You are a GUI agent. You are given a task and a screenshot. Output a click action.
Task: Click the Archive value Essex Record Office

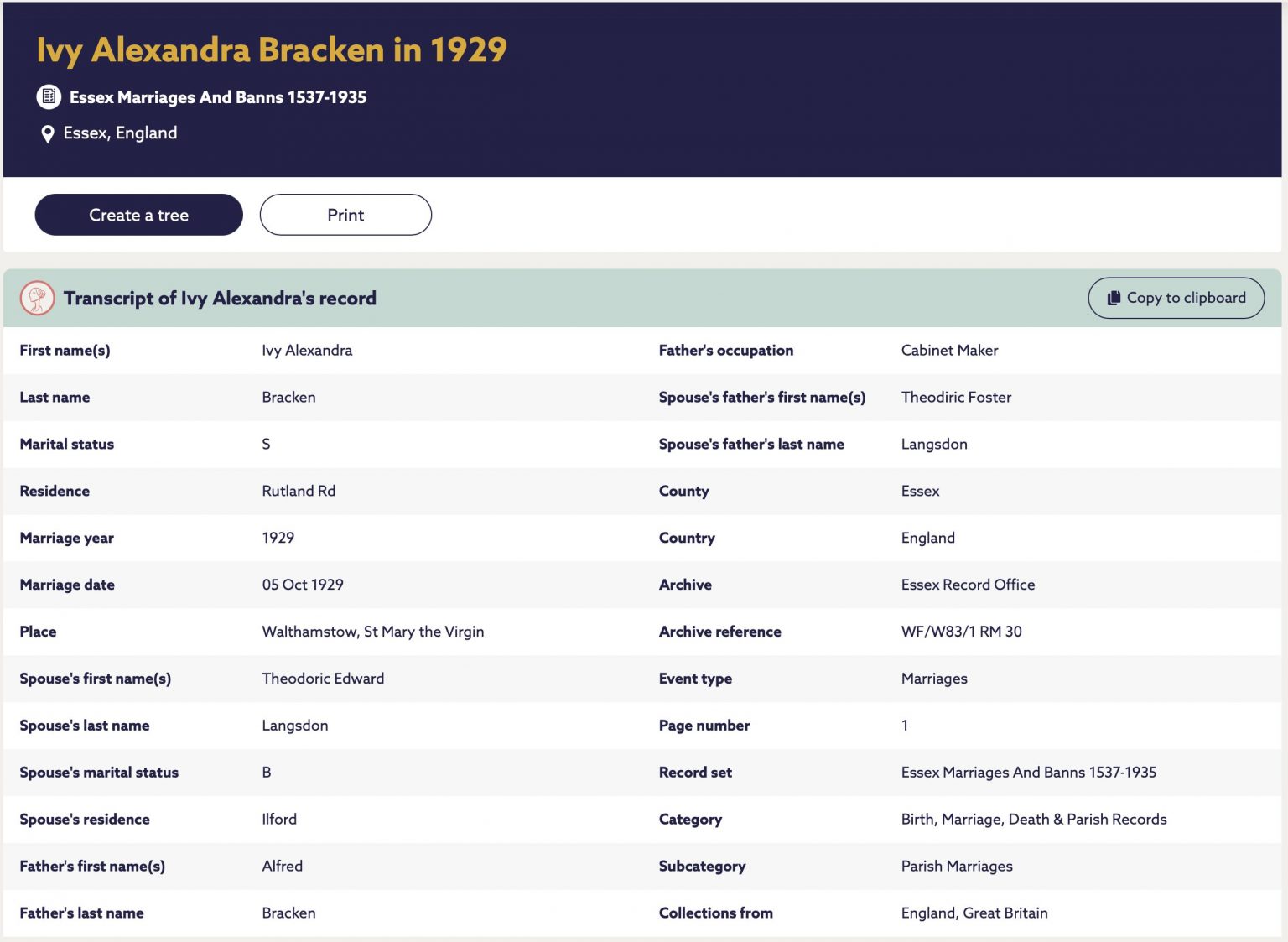click(968, 585)
